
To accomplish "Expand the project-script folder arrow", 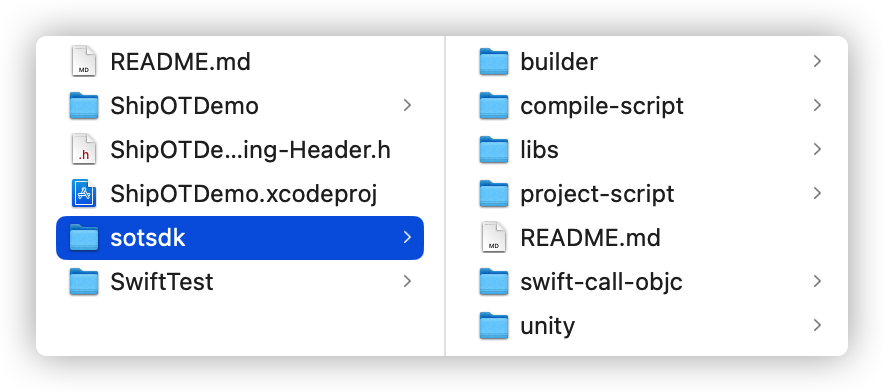I will [817, 193].
